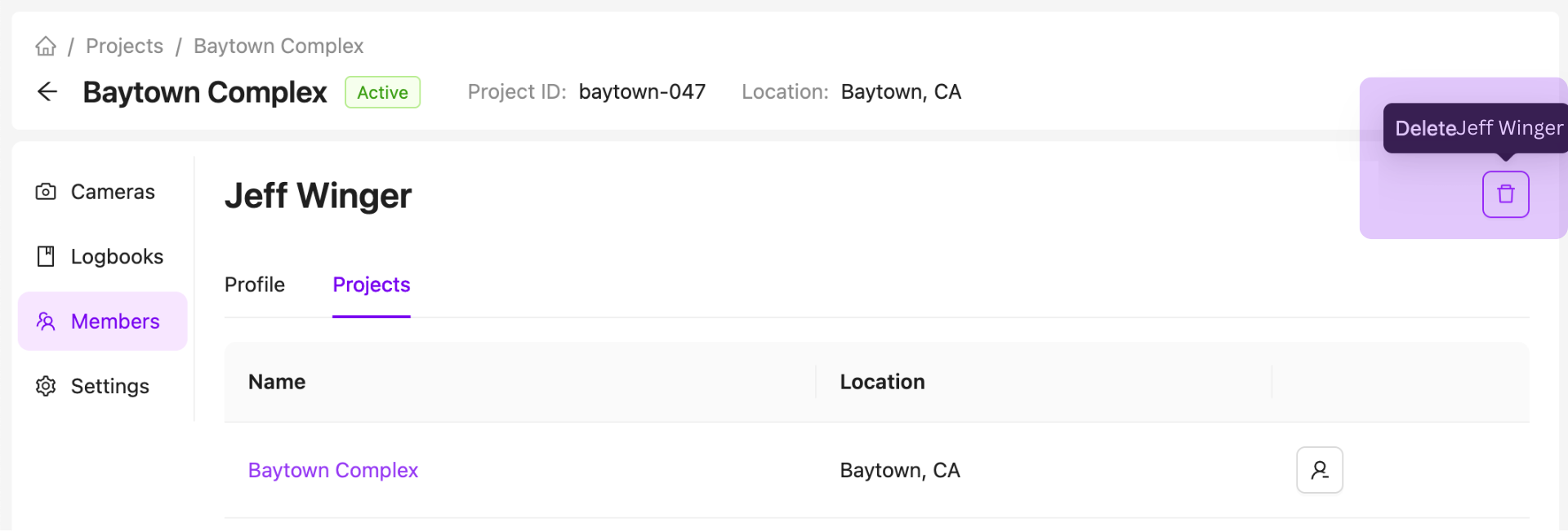Select the Projects tab under Jeff Winger
Screen dimensions: 1568x532
coord(371,285)
